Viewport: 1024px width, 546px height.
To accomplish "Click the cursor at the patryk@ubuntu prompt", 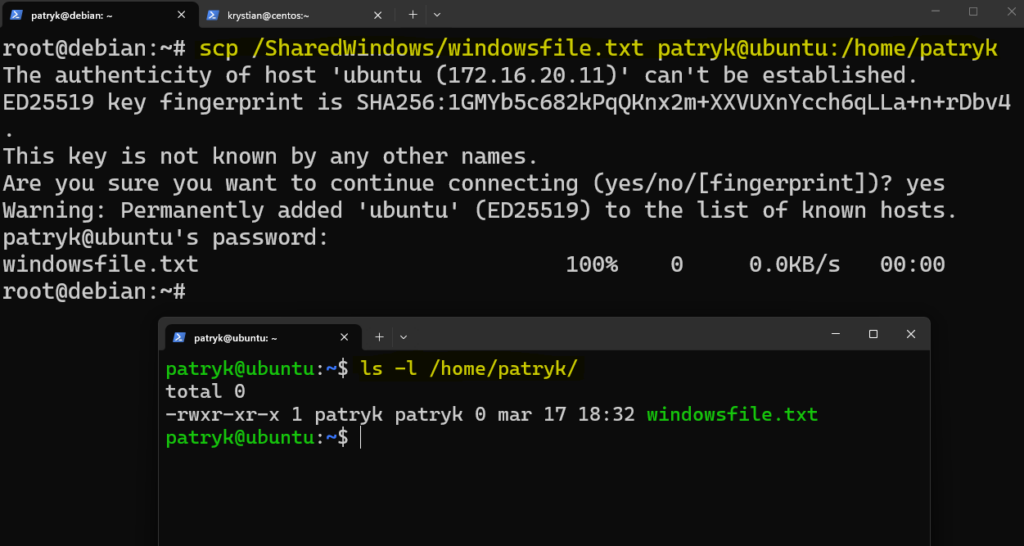I will click(x=359, y=438).
